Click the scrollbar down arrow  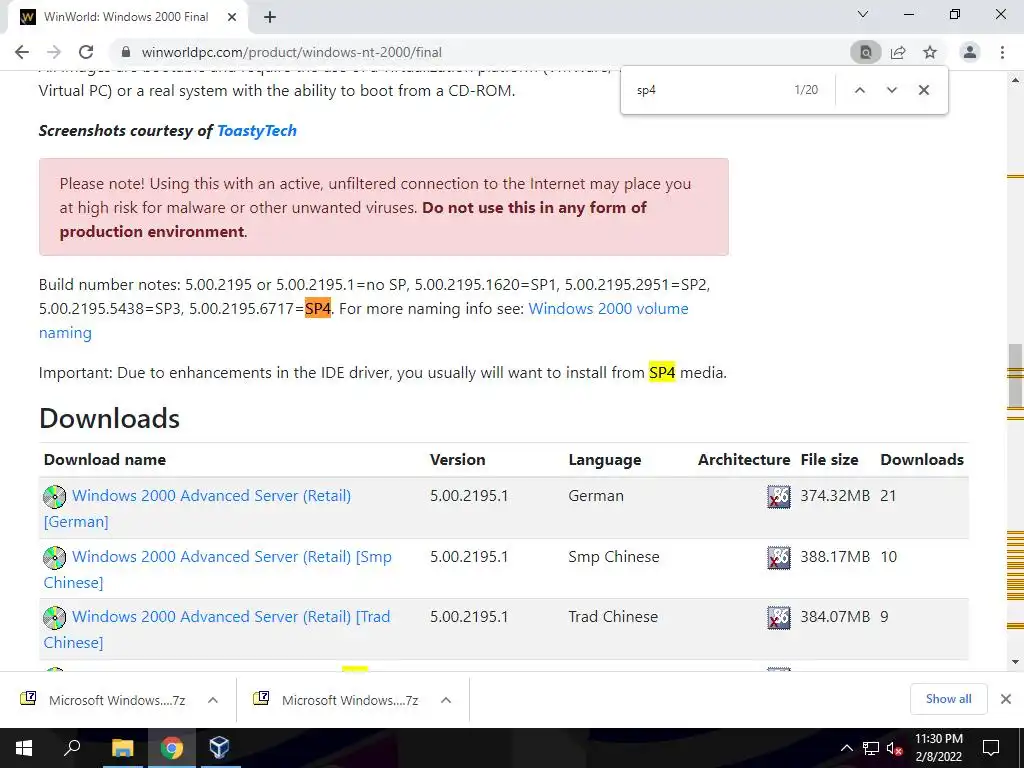click(x=1015, y=662)
